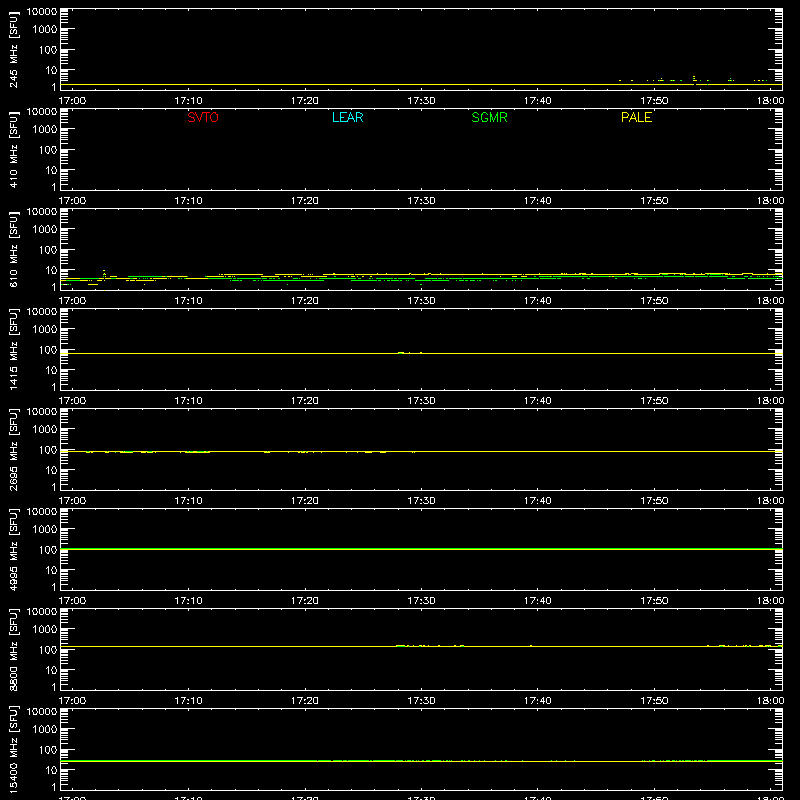Click the green SGMR station label
Image resolution: width=800 pixels, height=800 pixels.
[489, 117]
